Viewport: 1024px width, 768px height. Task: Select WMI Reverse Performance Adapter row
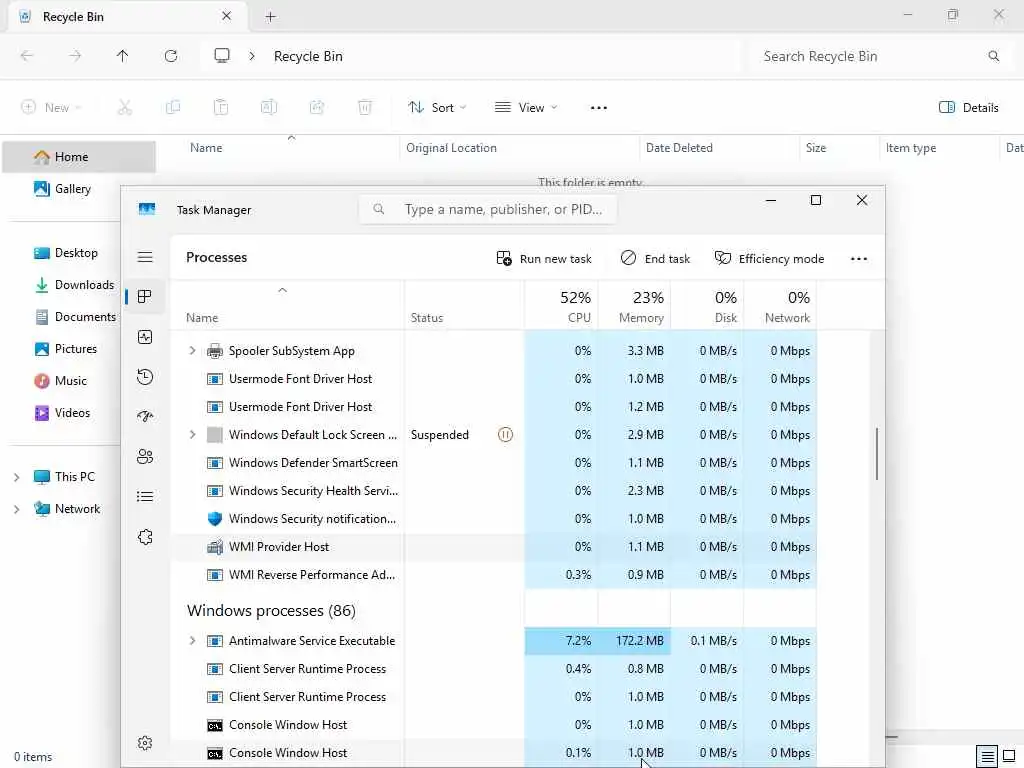tap(494, 575)
